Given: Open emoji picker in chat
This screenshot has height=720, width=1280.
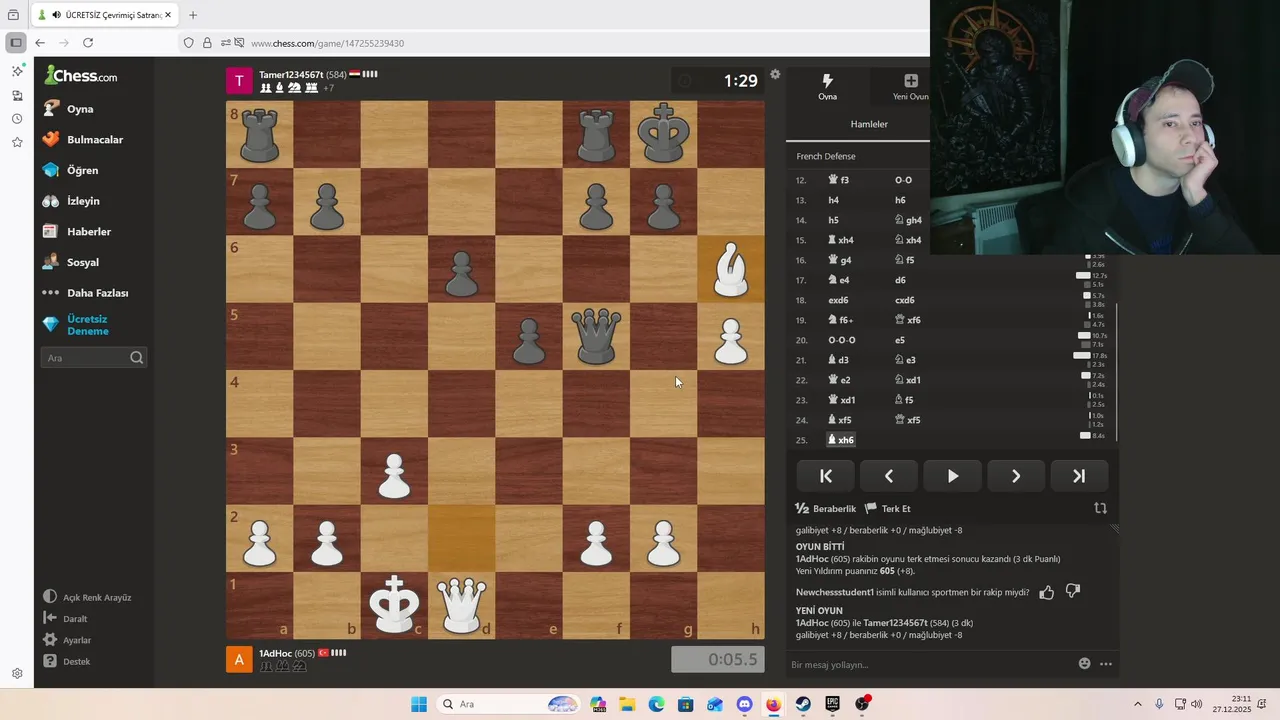Looking at the screenshot, I should pyautogui.click(x=1084, y=664).
